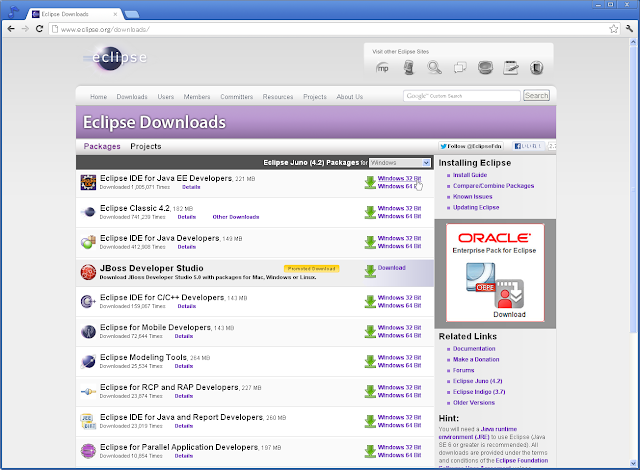
Task: Open Compare/Combine Packages link
Action: 493,186
